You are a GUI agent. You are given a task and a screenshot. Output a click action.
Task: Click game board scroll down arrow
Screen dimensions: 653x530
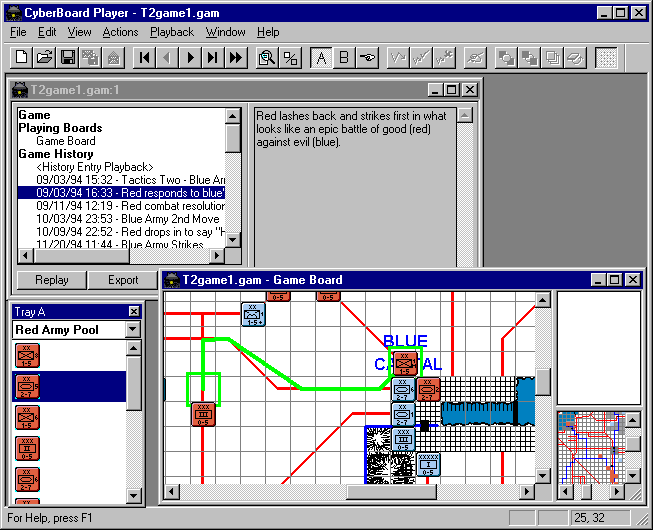pyautogui.click(x=542, y=475)
